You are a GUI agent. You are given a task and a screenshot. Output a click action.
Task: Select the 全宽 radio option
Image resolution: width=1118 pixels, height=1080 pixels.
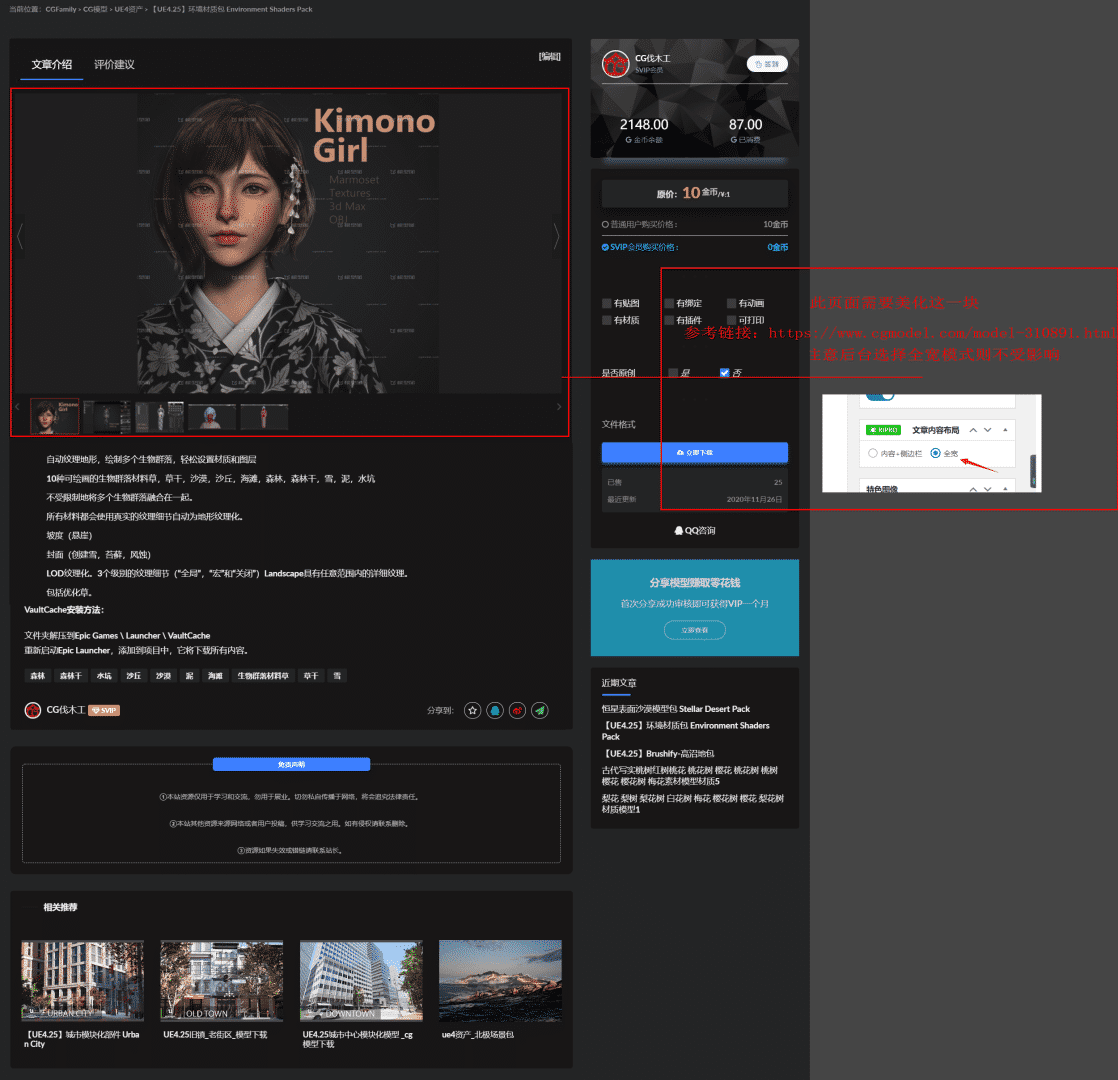[x=935, y=453]
